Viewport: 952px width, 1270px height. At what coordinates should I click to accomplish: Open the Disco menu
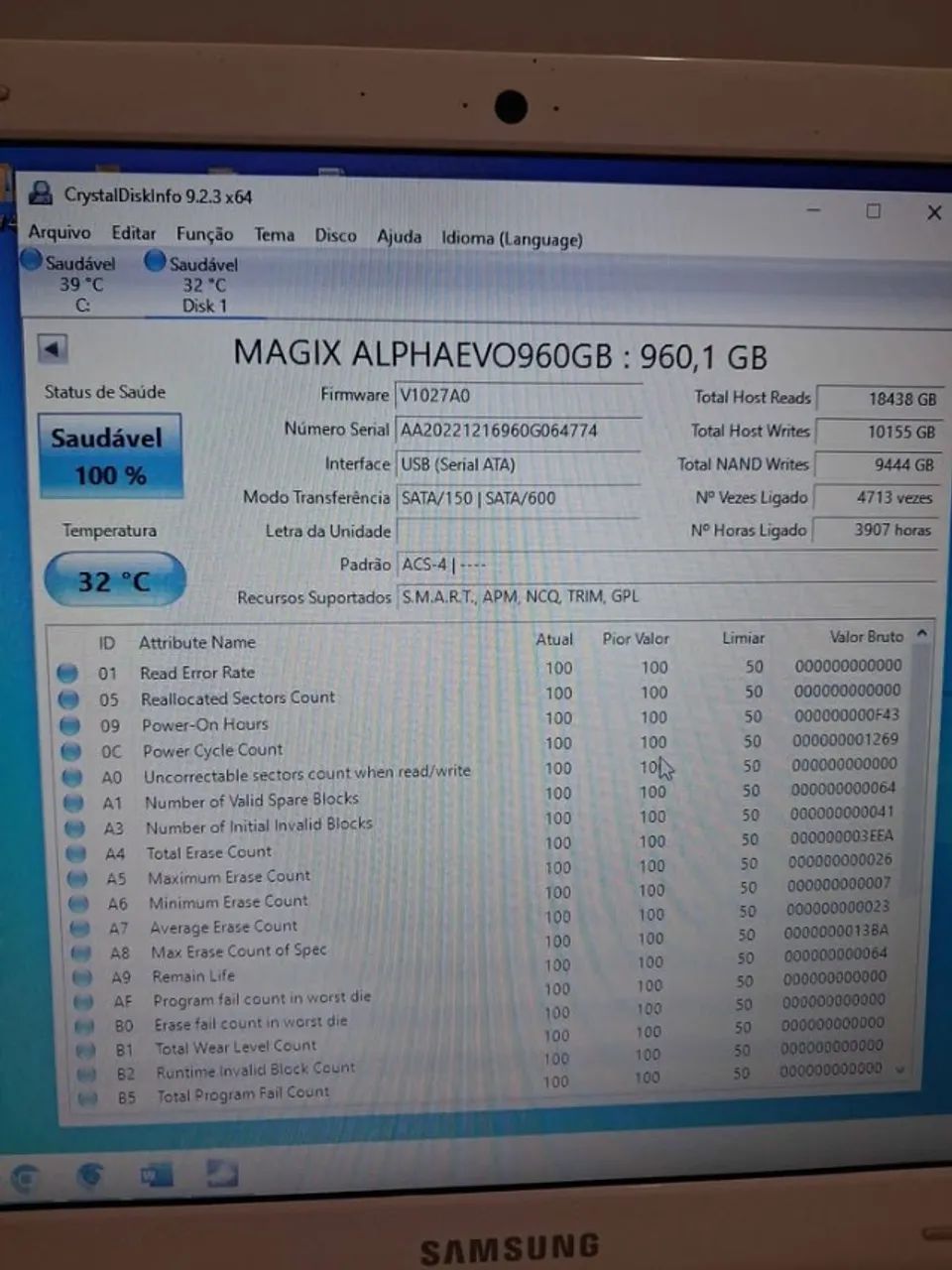click(x=335, y=236)
